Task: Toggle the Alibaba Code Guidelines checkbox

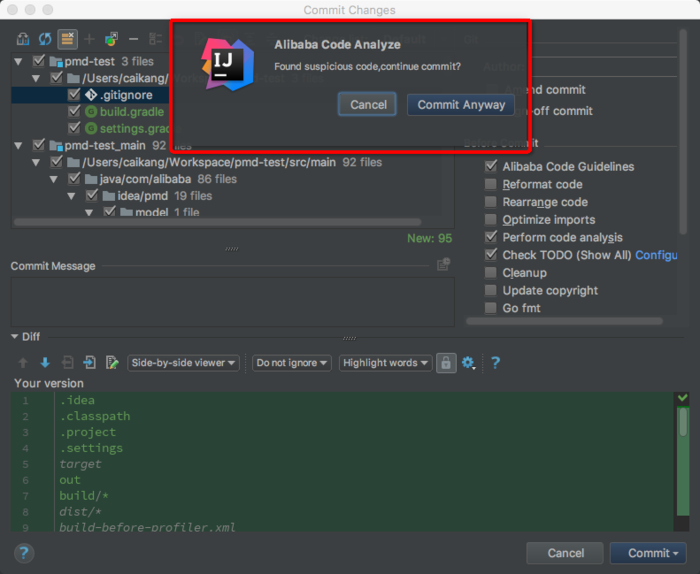Action: click(x=491, y=166)
